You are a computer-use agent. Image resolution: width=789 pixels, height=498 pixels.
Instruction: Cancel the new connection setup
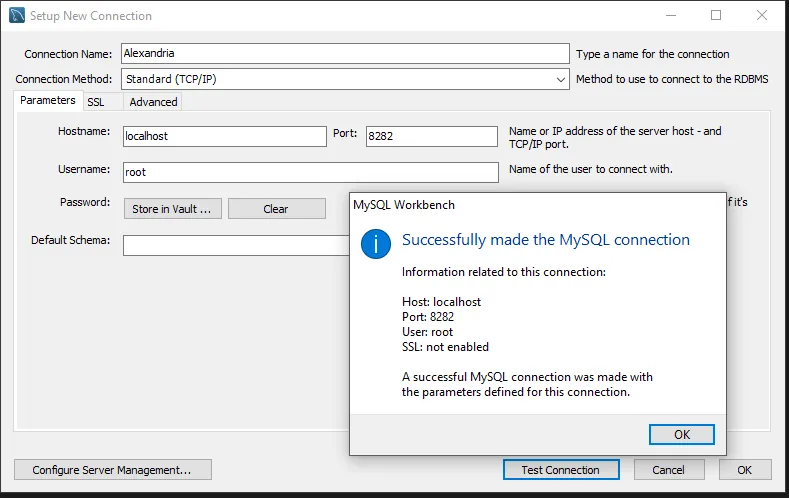(x=669, y=470)
